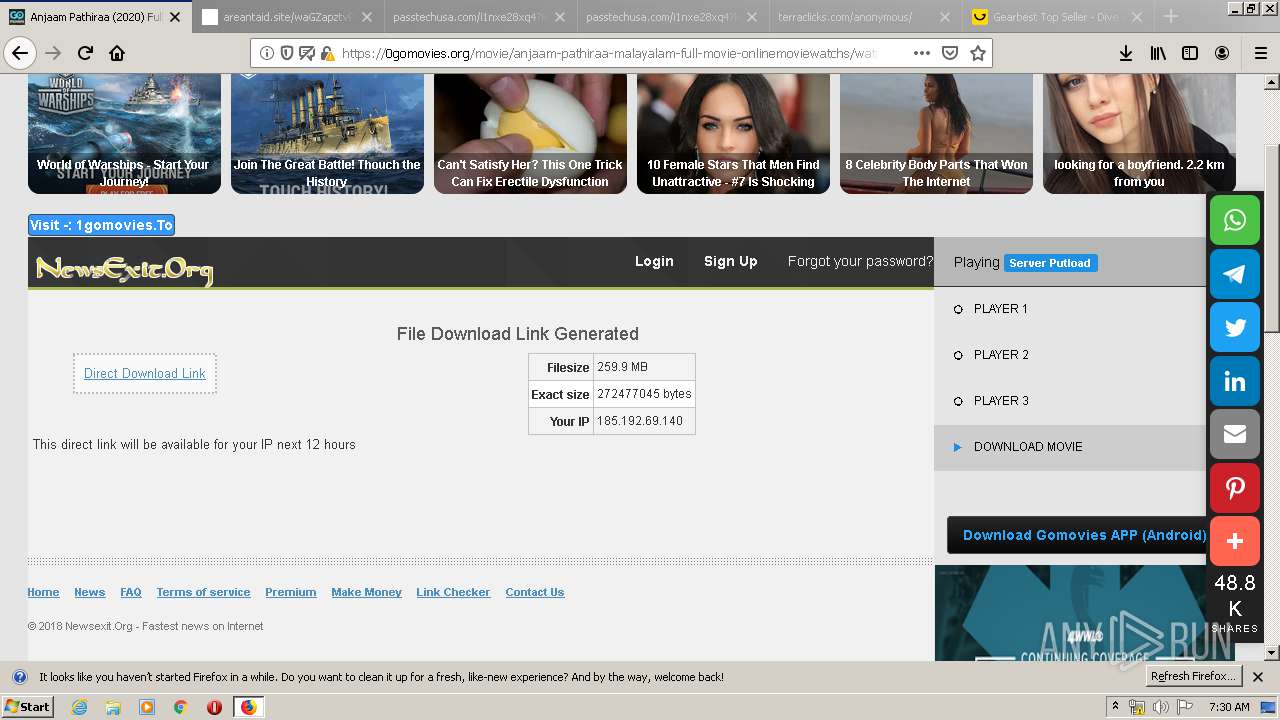Image resolution: width=1280 pixels, height=720 pixels.
Task: Open the Firefox downloads panel
Action: [x=1125, y=53]
